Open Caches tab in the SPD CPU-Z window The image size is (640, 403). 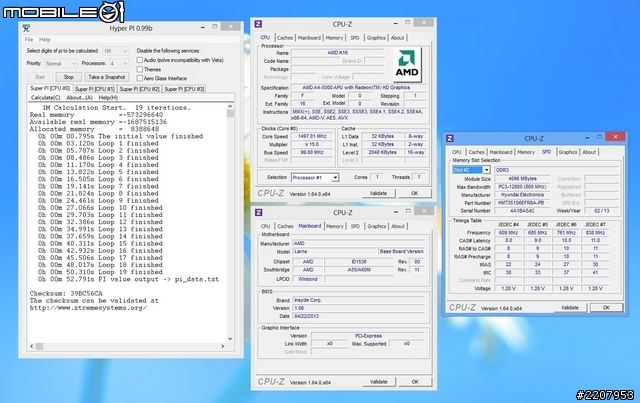[477, 152]
